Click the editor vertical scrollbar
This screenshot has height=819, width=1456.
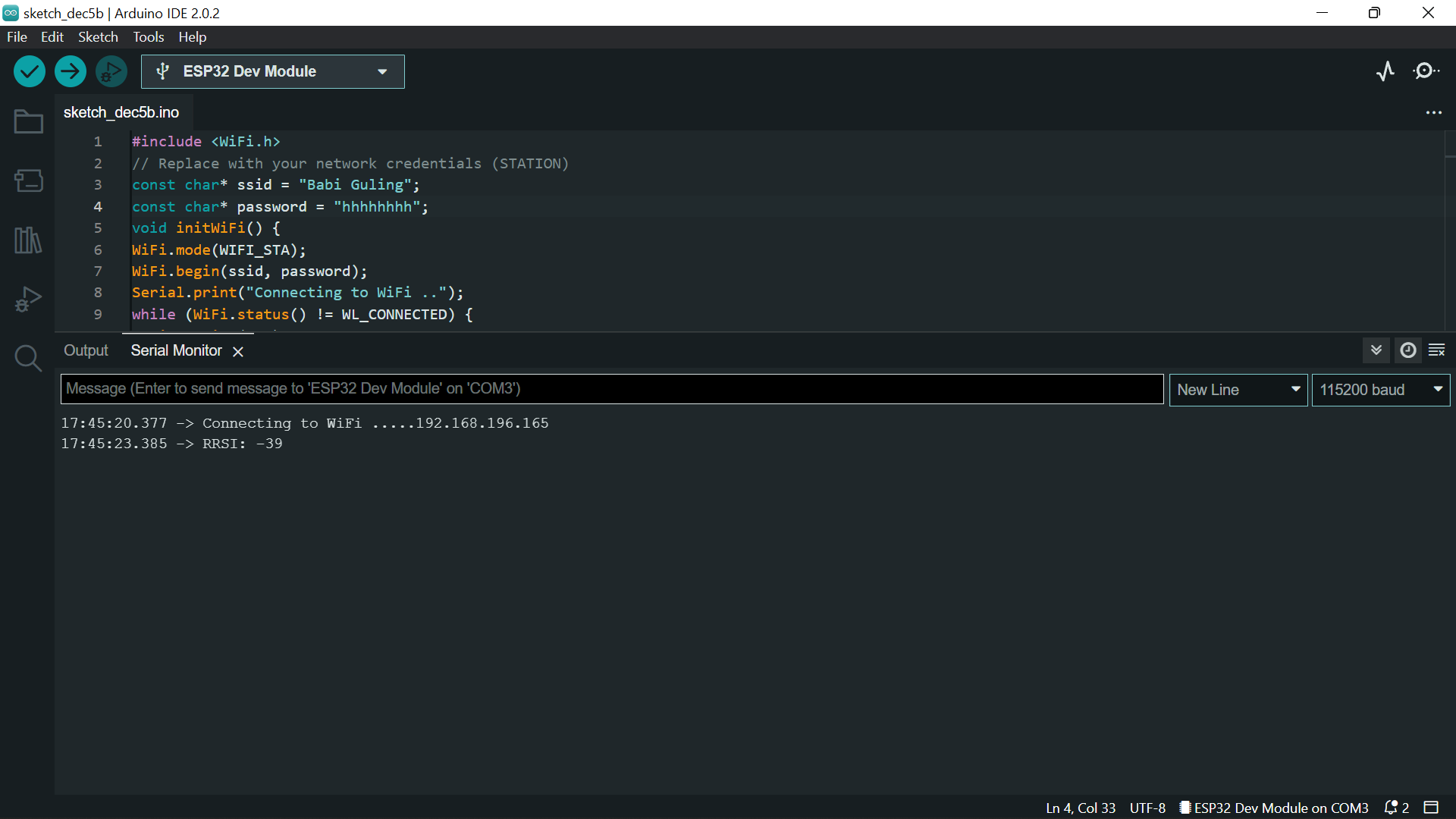click(x=1449, y=227)
